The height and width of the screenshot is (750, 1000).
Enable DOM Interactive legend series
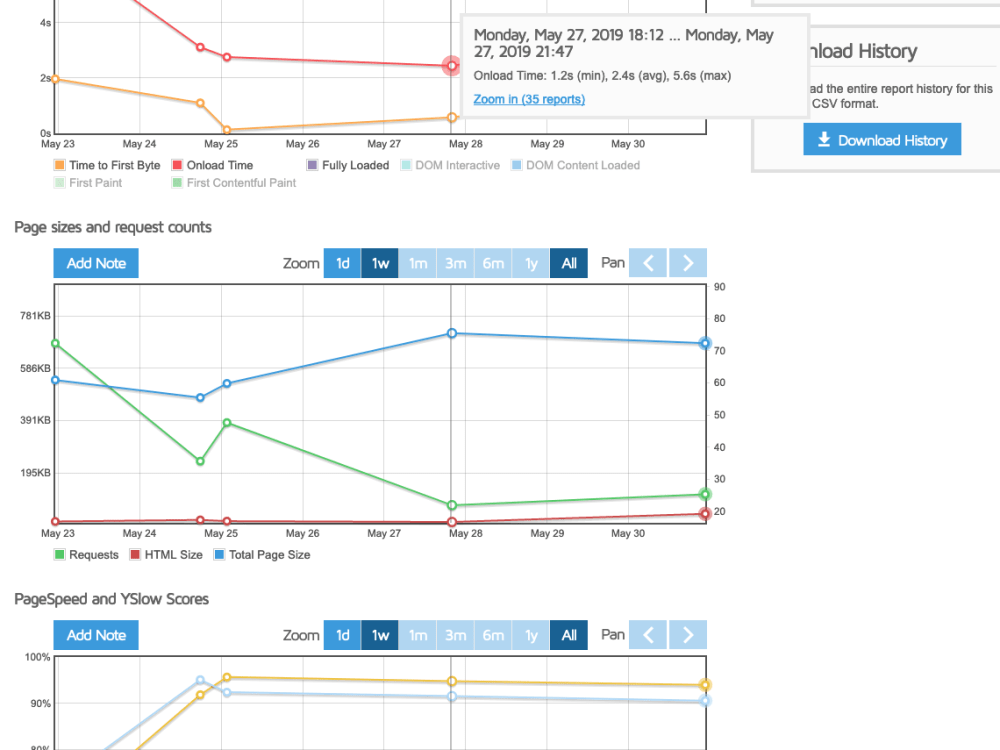click(450, 165)
